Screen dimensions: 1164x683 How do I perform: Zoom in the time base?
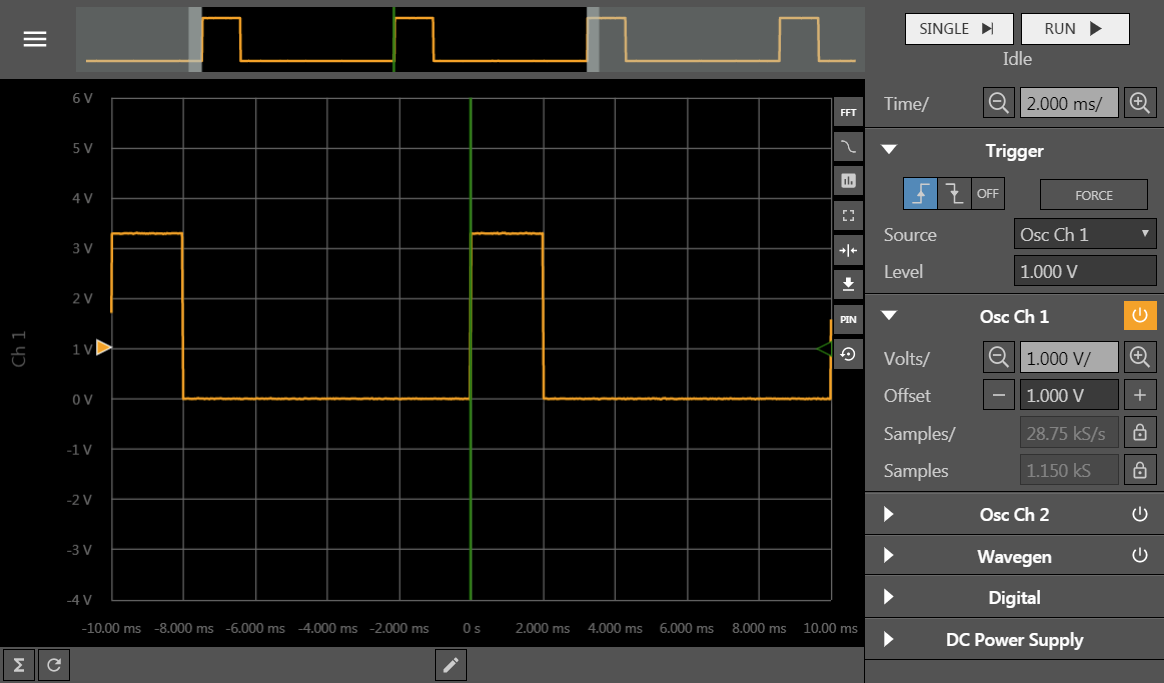tap(1140, 102)
